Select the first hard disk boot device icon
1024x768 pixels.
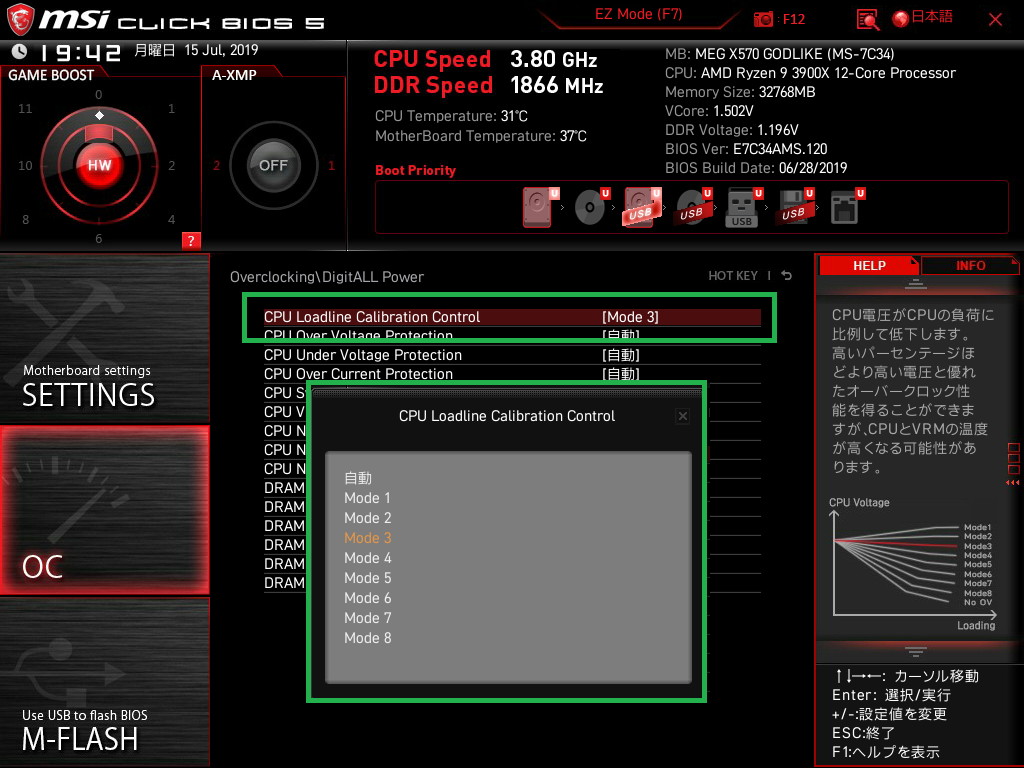[x=539, y=207]
